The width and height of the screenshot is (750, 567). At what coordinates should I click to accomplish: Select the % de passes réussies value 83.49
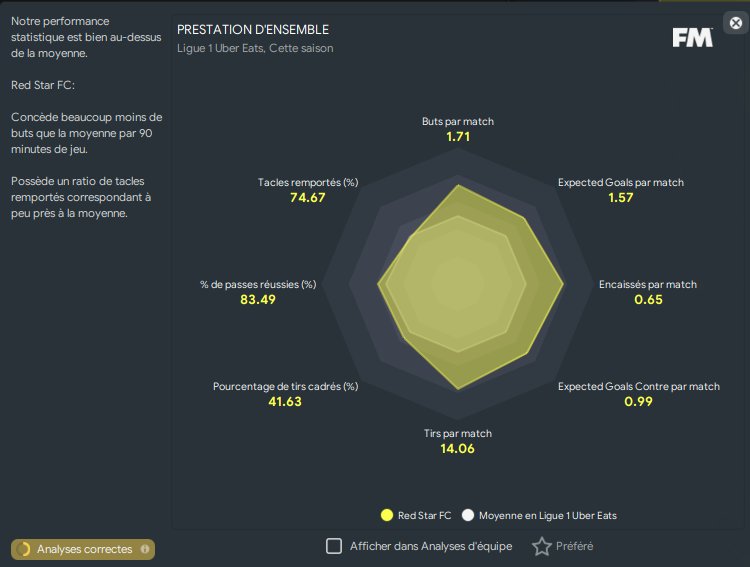[x=258, y=300]
